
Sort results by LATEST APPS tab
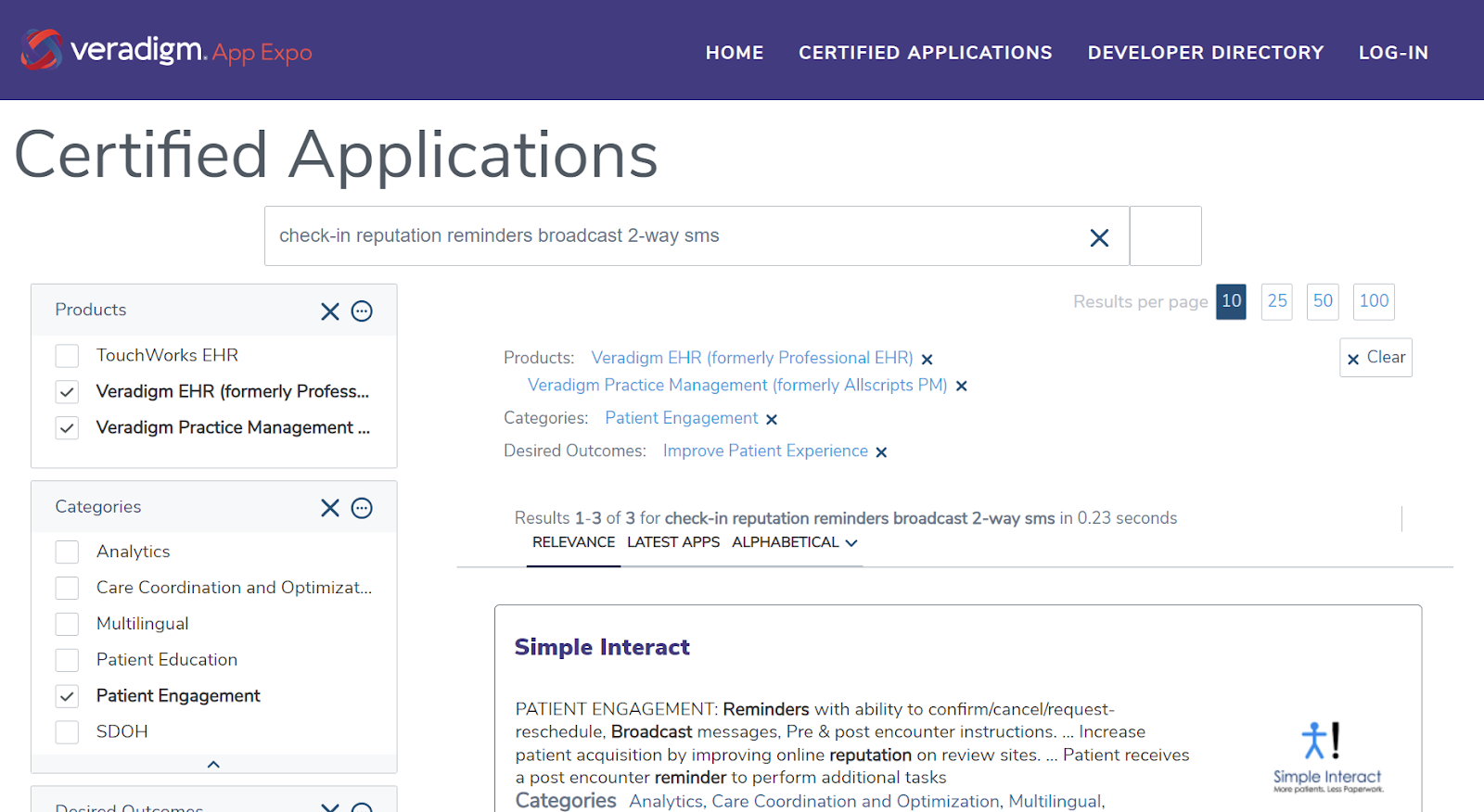point(673,542)
